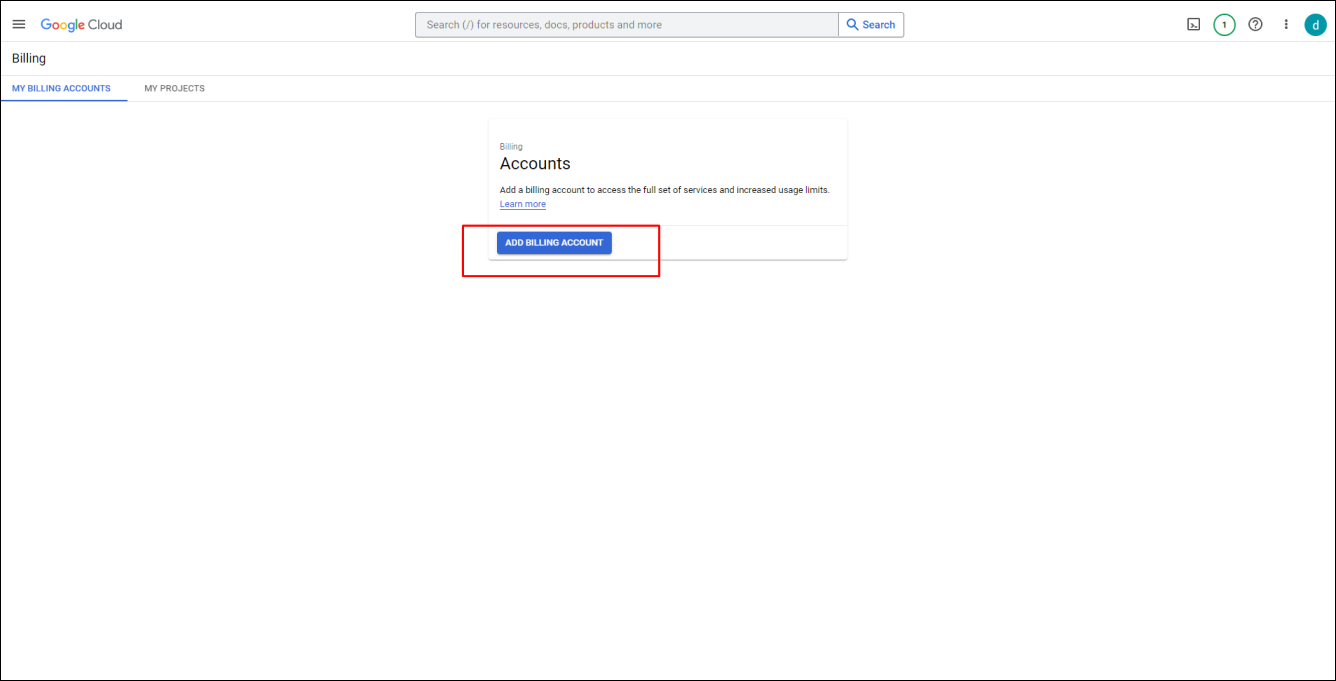
Task: Open the three-dot settings menu
Action: coord(1286,24)
